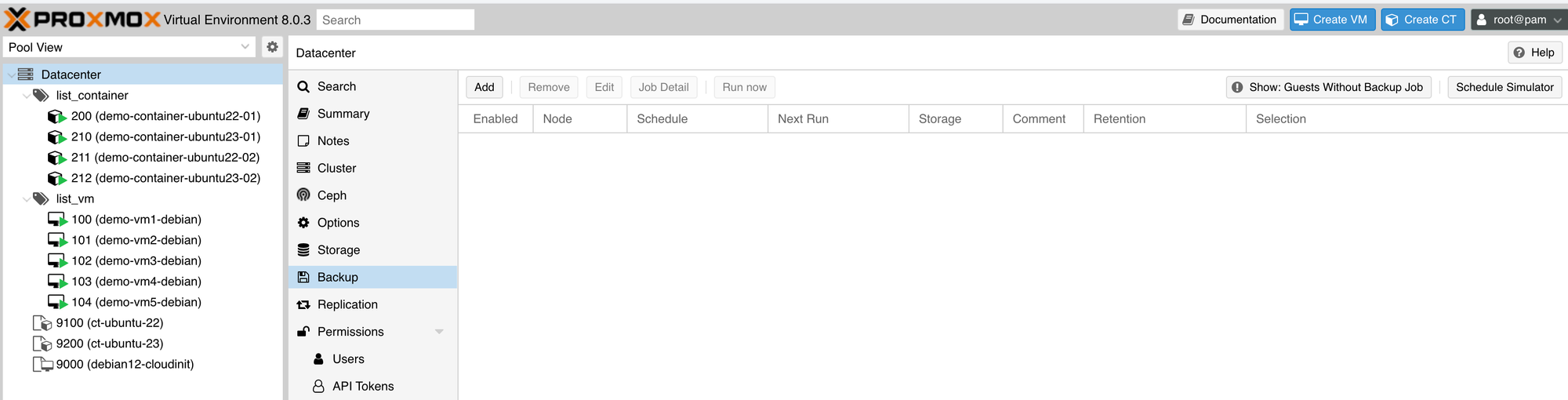Show Guests Without Backup Job

pyautogui.click(x=1329, y=87)
